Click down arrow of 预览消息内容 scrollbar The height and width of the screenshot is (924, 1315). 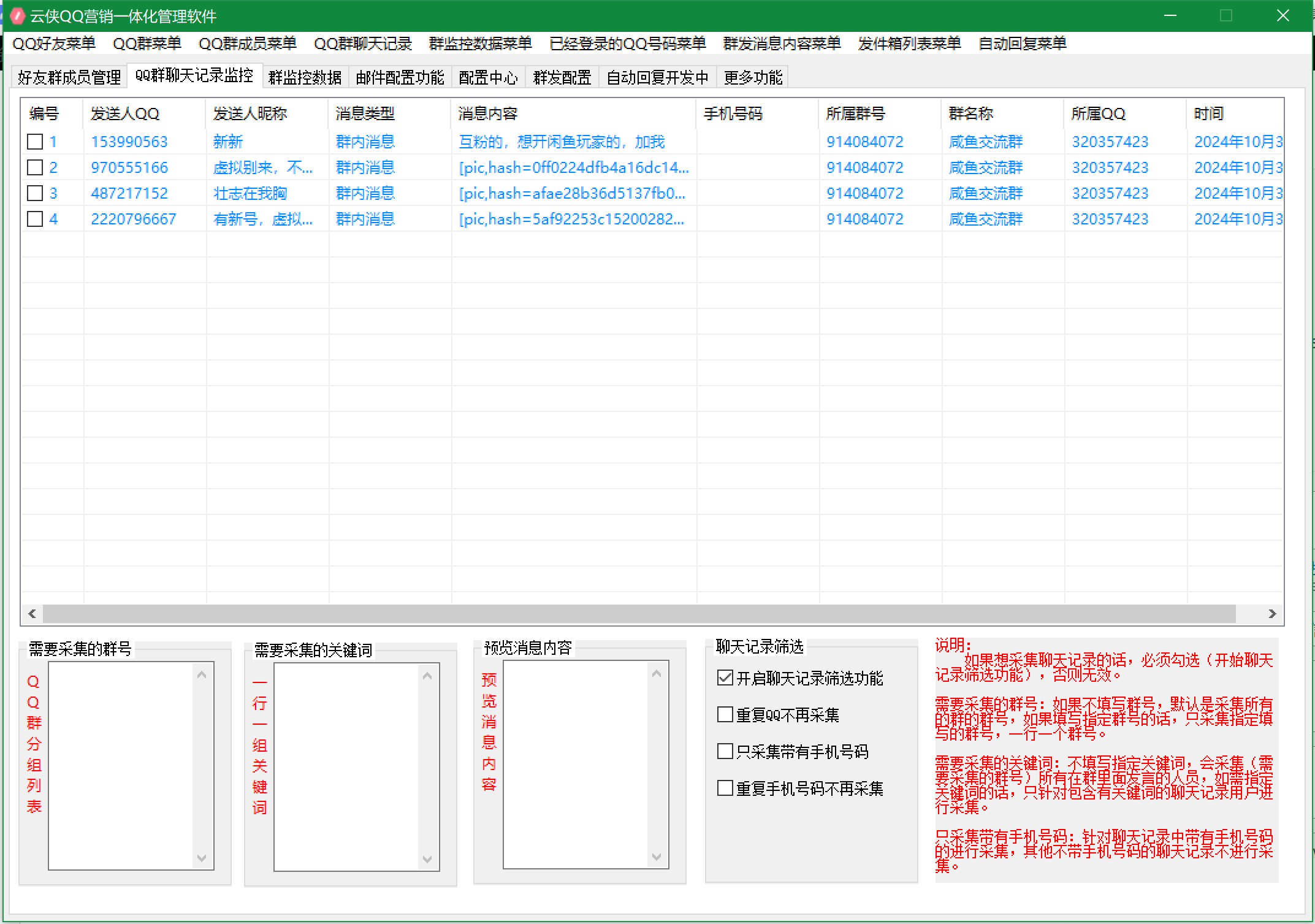coord(657,857)
